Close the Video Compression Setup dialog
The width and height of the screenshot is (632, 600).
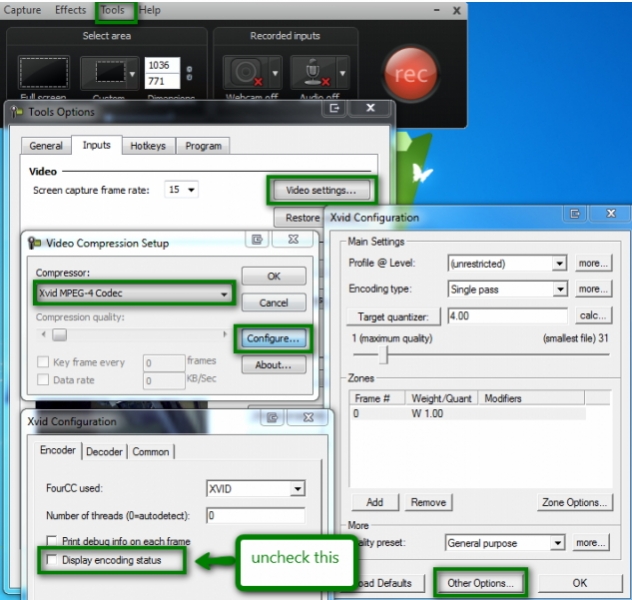[x=293, y=239]
